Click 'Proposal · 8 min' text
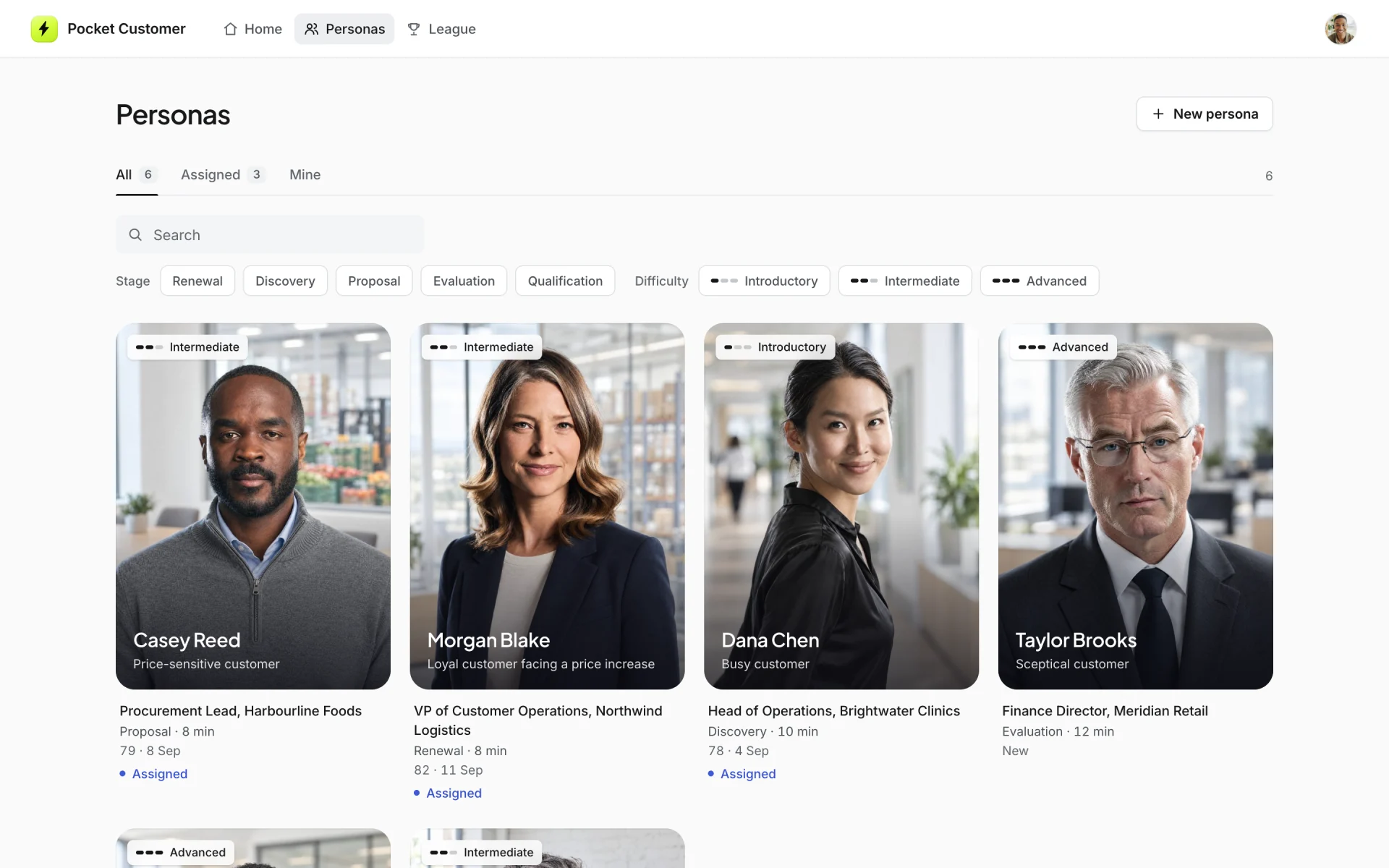The width and height of the screenshot is (1389, 868). (167, 731)
